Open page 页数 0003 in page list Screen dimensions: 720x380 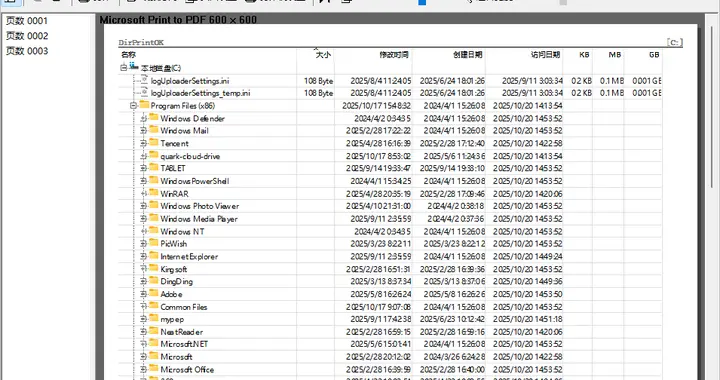point(27,51)
